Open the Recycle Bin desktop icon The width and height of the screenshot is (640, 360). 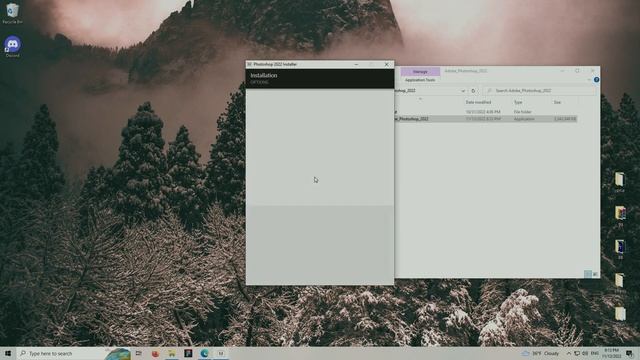12,13
